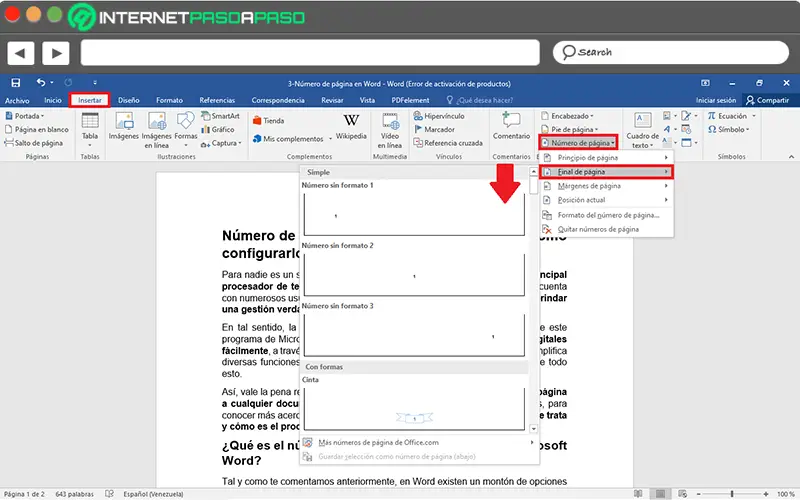Choose Posición actual option
Viewport: 800px width, 500px height.
[x=606, y=200]
